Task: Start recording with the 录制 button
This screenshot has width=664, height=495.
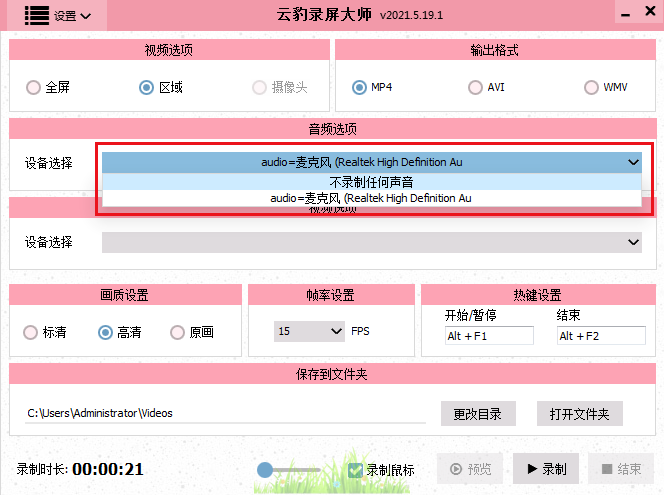Action: pyautogui.click(x=546, y=469)
